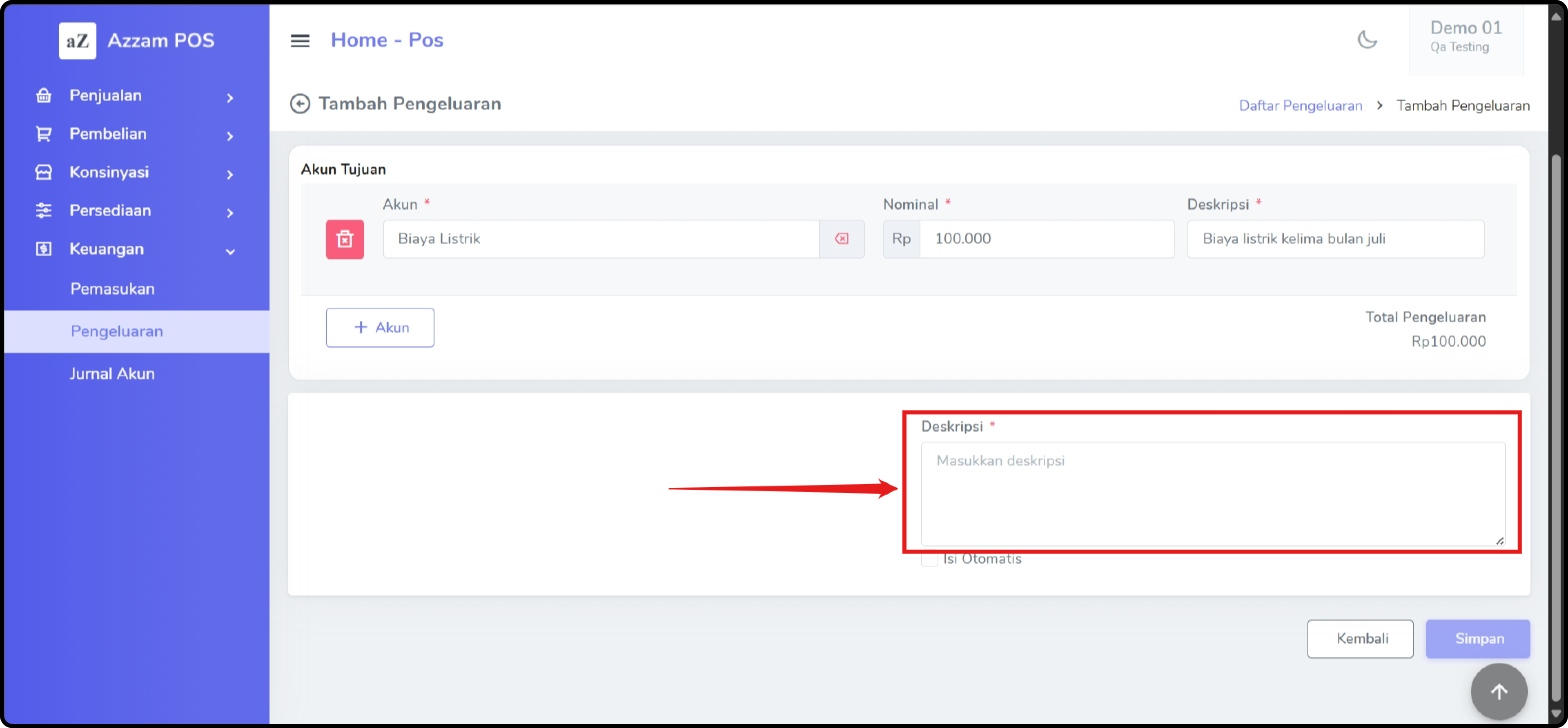The height and width of the screenshot is (728, 1568).
Task: Click the Azzam POS logo
Action: point(77,41)
